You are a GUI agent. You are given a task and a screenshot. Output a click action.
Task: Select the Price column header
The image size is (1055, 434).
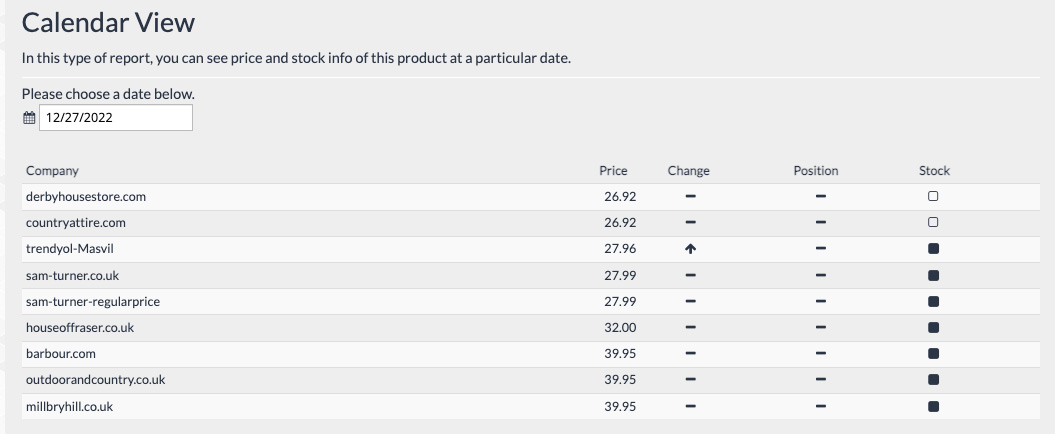613,171
